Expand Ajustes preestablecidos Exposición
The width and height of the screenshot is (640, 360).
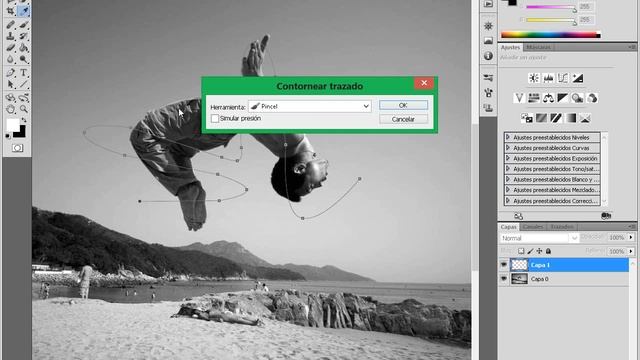tap(508, 158)
